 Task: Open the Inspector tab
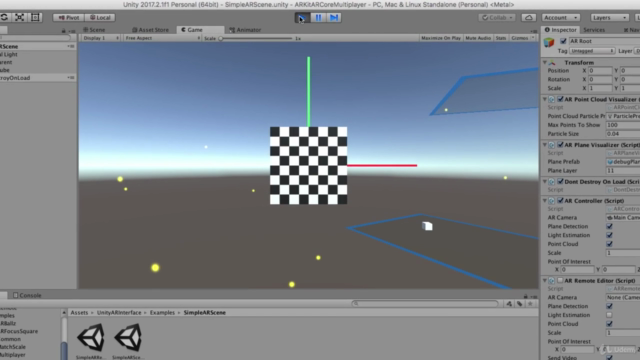coord(560,30)
